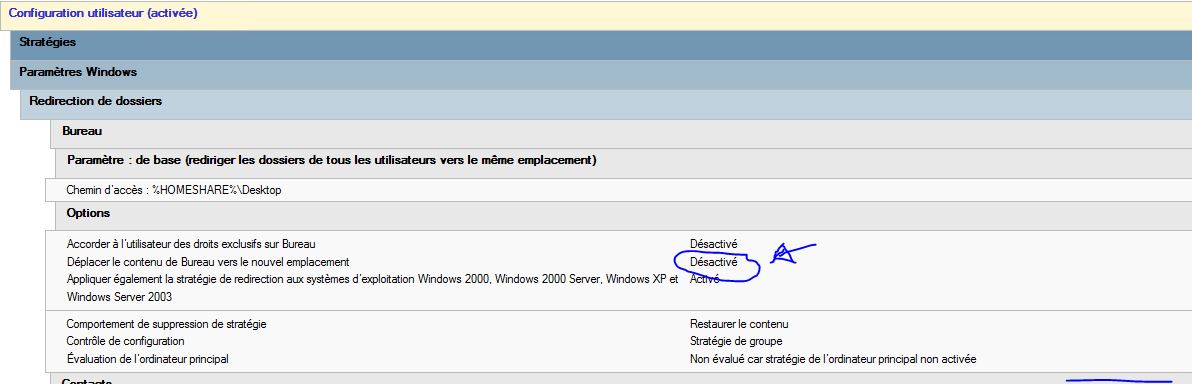Select the Activé value for Windows 2000 redirection
The width and height of the screenshot is (1192, 384).
coord(705,279)
